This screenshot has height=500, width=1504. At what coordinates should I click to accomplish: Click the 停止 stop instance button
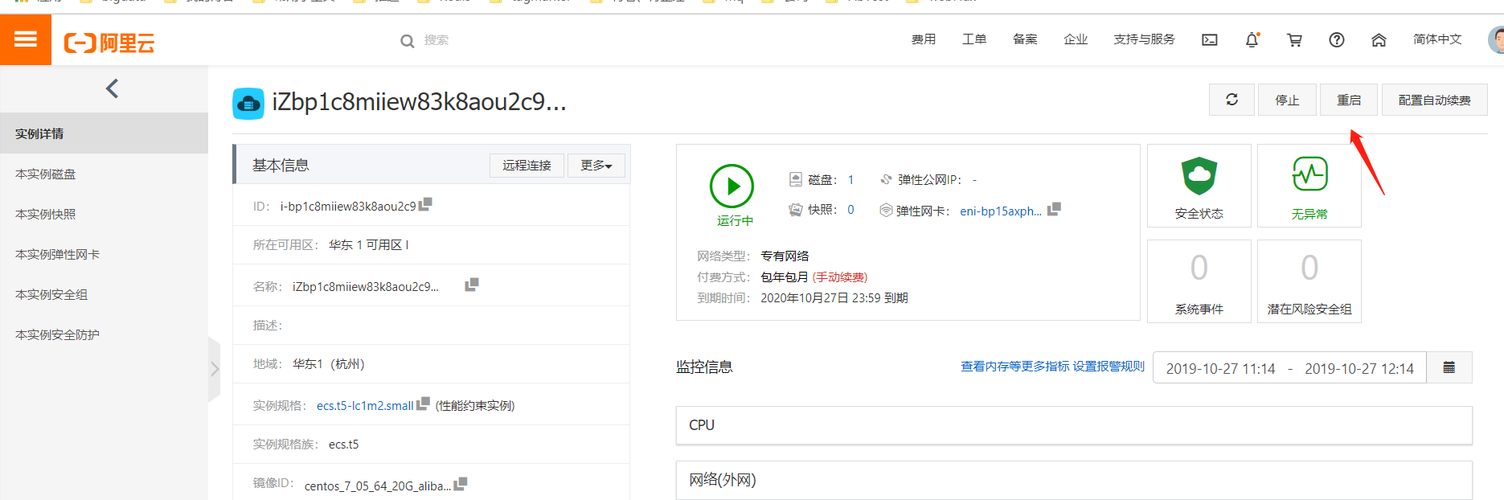click(x=1287, y=100)
